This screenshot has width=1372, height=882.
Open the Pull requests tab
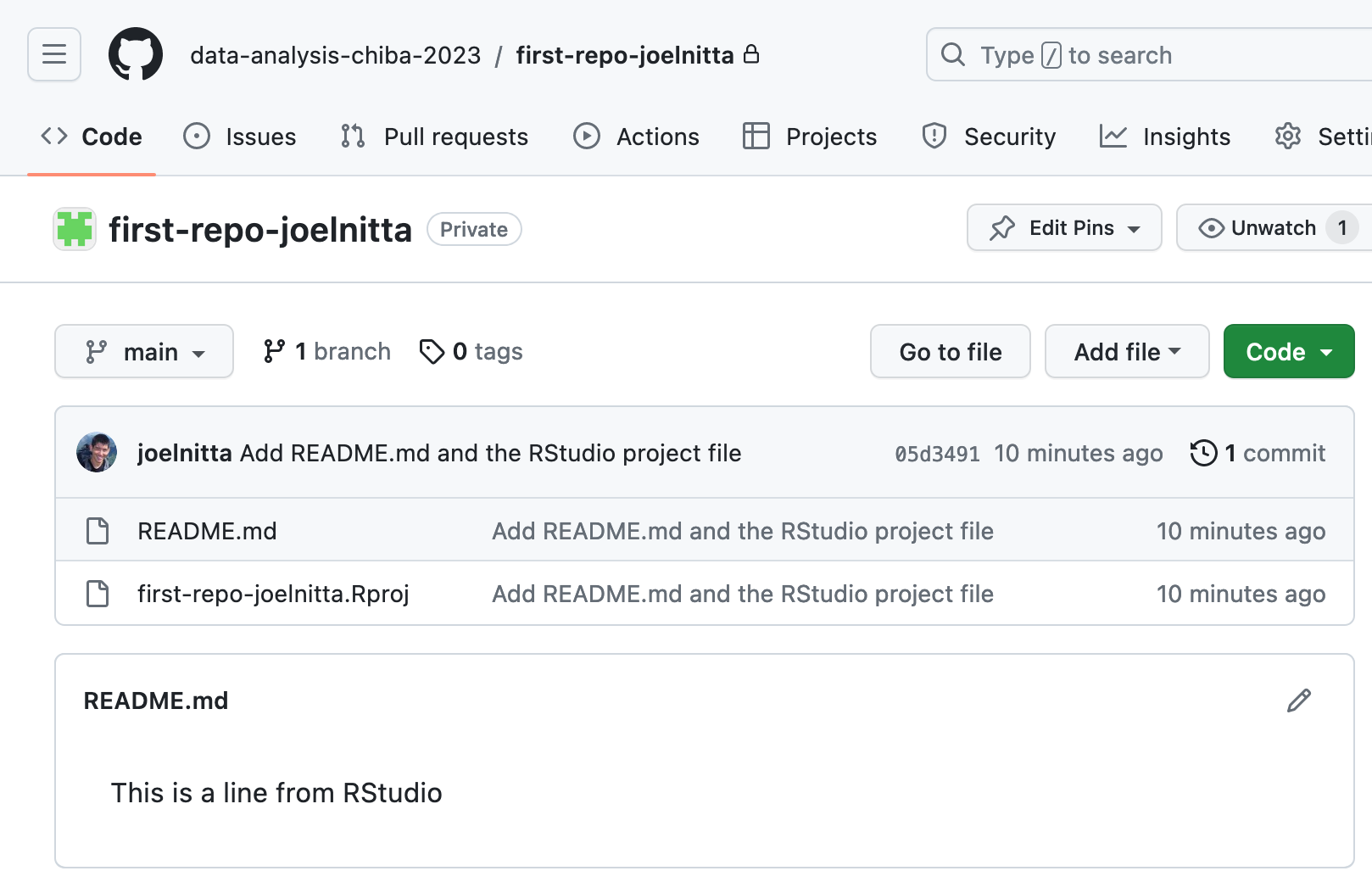(434, 137)
